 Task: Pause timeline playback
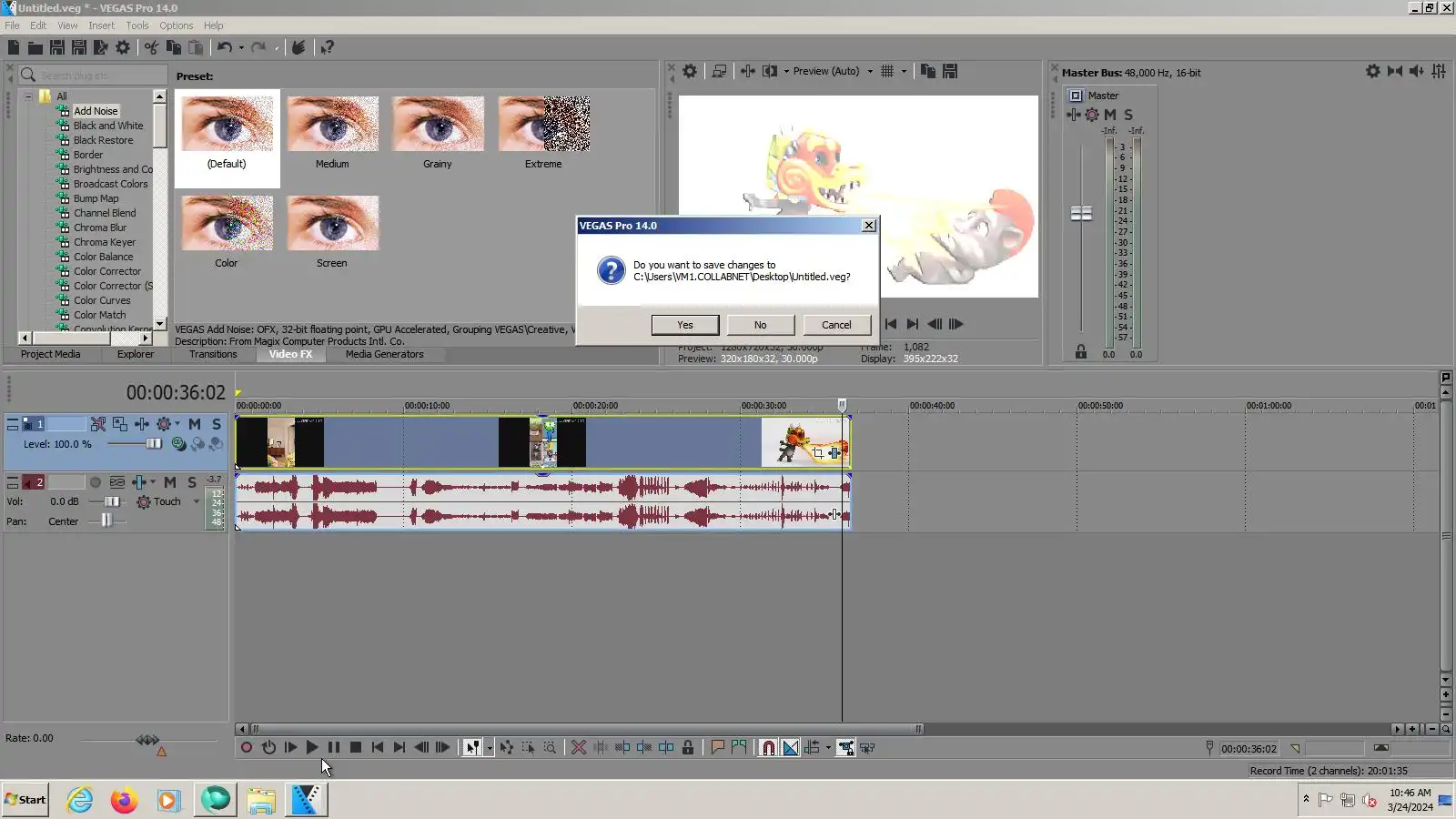click(334, 748)
